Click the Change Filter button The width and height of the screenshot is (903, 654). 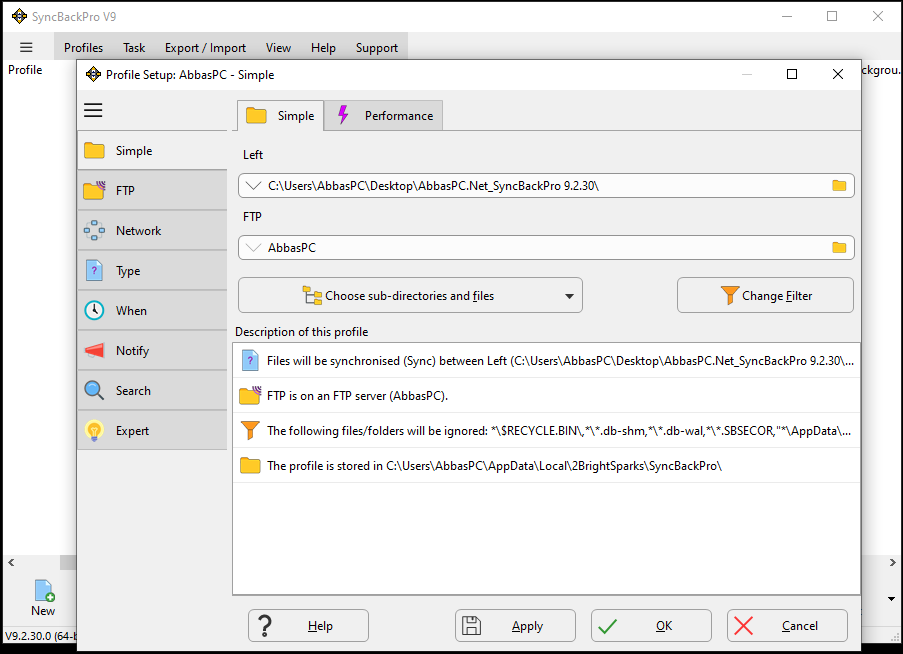(765, 295)
